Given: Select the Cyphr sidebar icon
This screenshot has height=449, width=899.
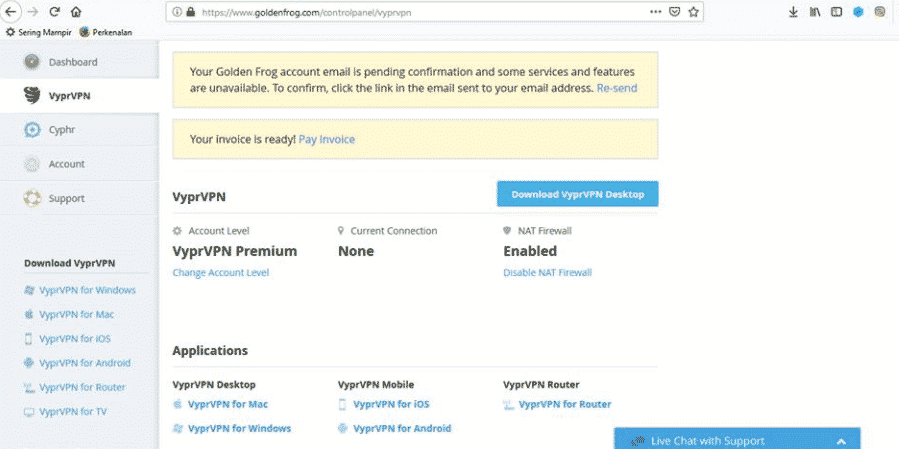Looking at the screenshot, I should [32, 130].
